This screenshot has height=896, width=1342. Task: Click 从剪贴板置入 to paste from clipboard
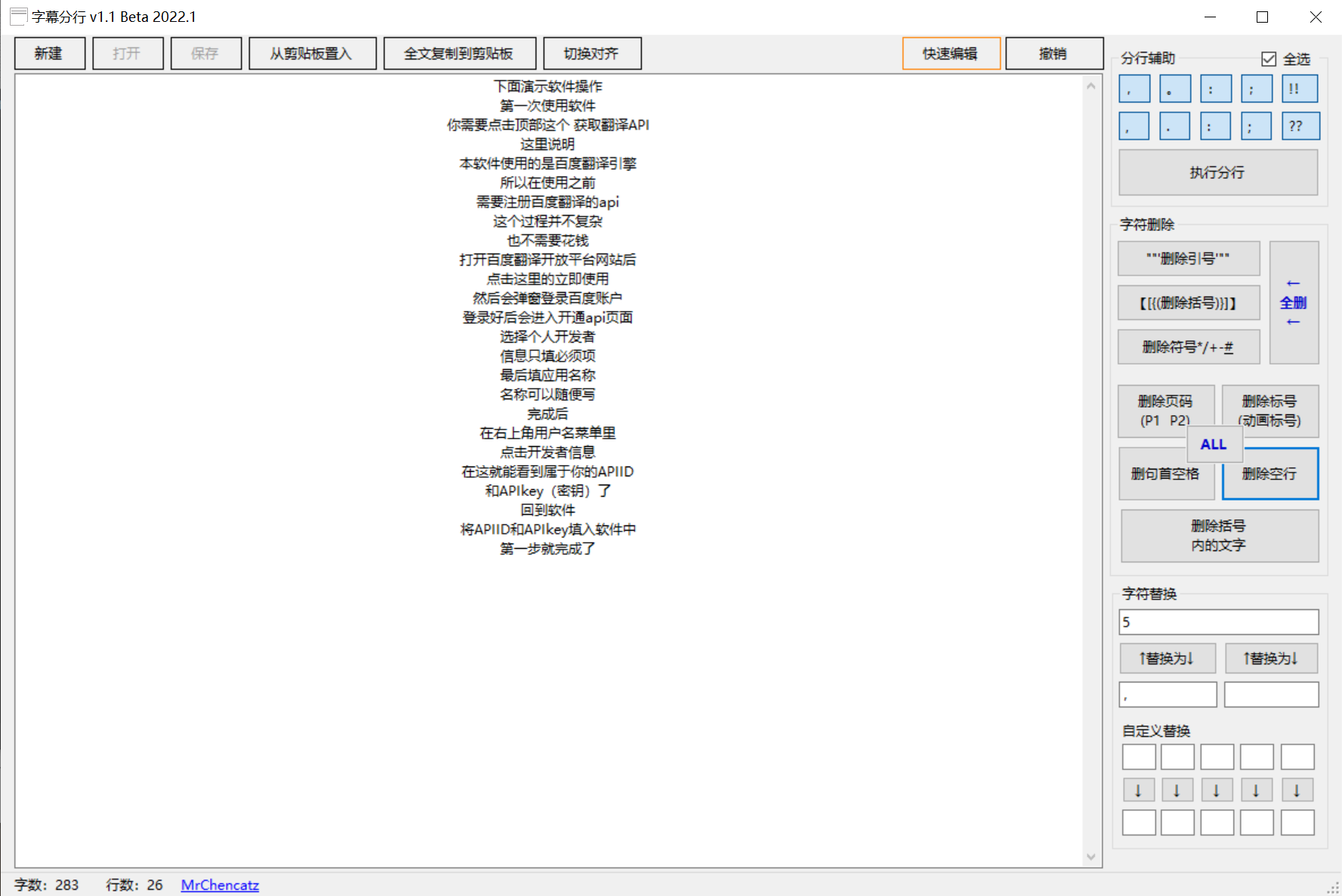click(313, 54)
